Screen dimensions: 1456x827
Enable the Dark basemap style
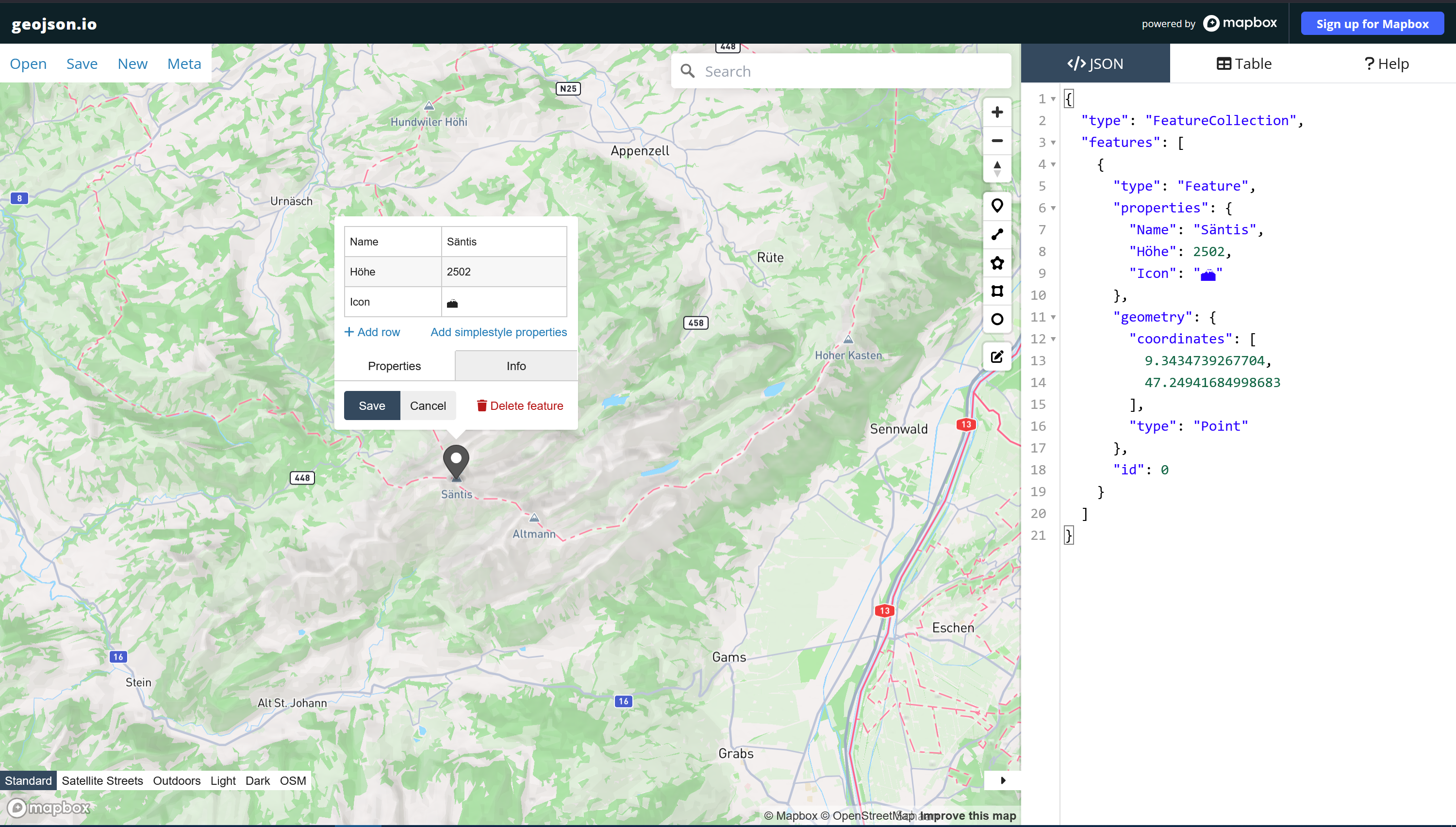[x=257, y=780]
